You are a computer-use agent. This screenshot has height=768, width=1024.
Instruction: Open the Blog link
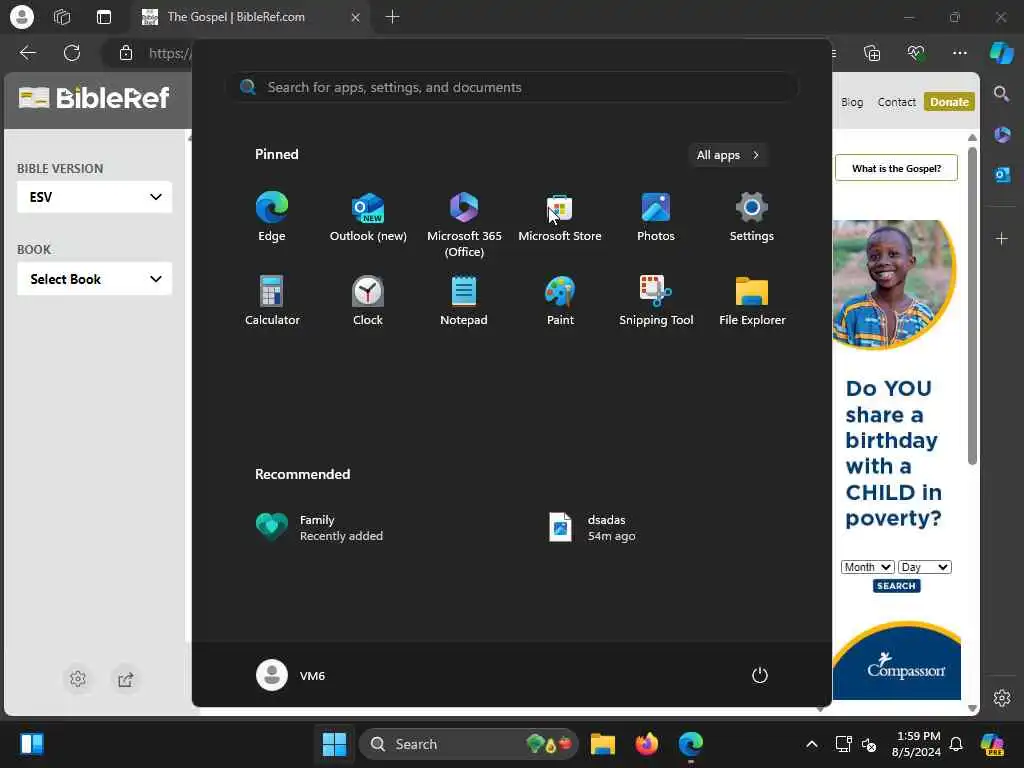[852, 102]
